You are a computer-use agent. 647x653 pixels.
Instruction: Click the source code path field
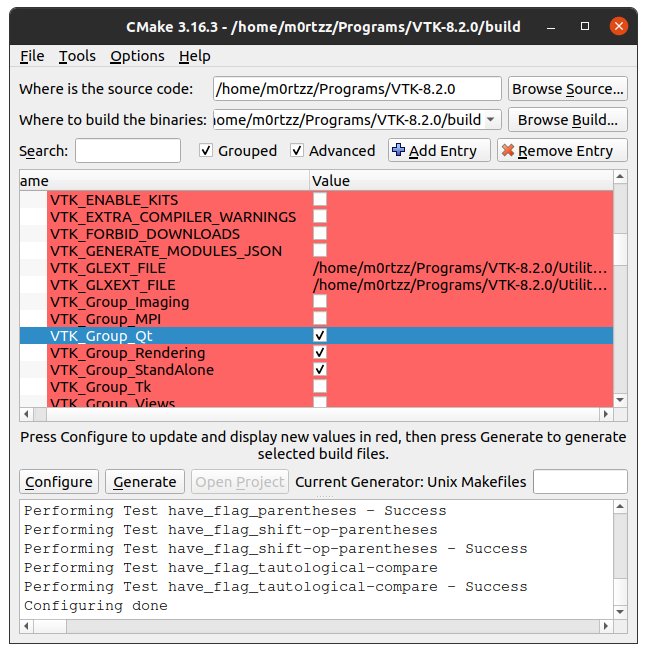[357, 89]
